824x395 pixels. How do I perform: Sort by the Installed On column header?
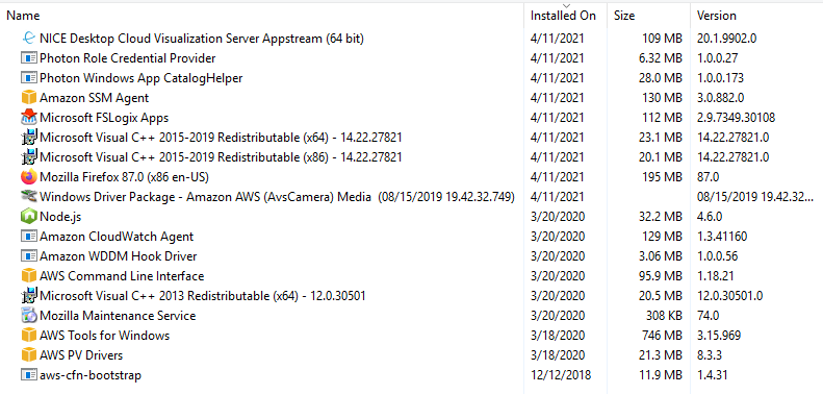point(563,16)
